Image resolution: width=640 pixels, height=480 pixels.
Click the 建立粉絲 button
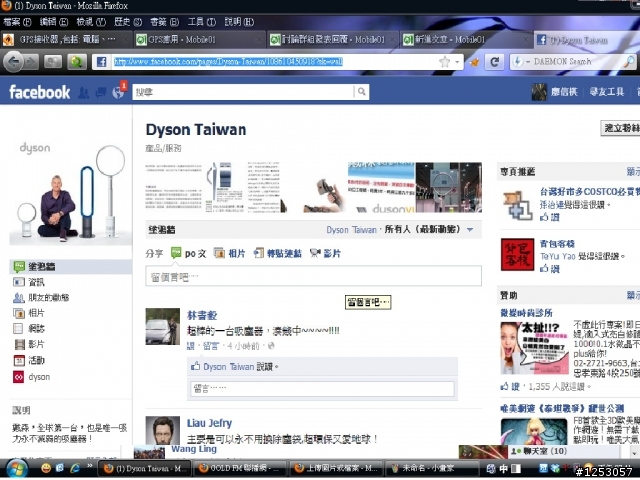(620, 129)
